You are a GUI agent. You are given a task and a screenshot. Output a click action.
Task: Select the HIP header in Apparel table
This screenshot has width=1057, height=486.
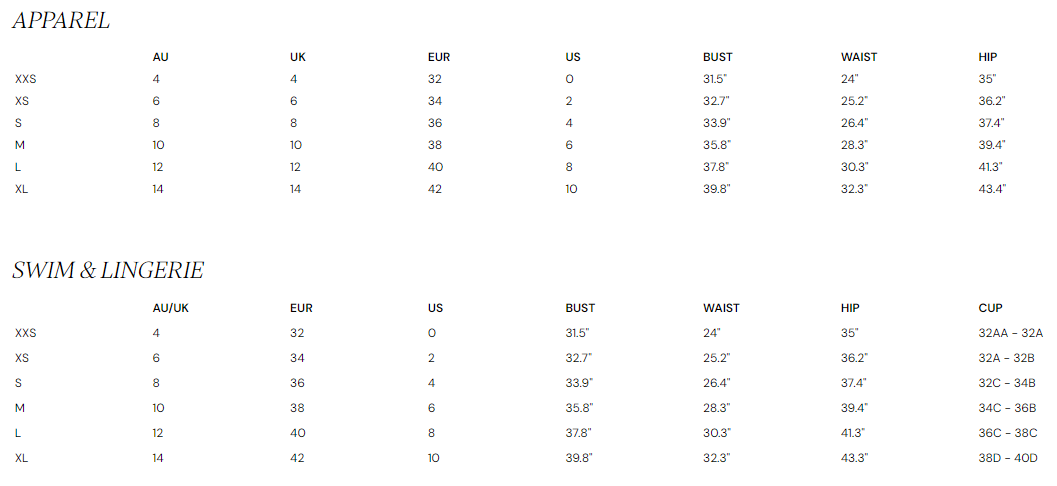988,57
